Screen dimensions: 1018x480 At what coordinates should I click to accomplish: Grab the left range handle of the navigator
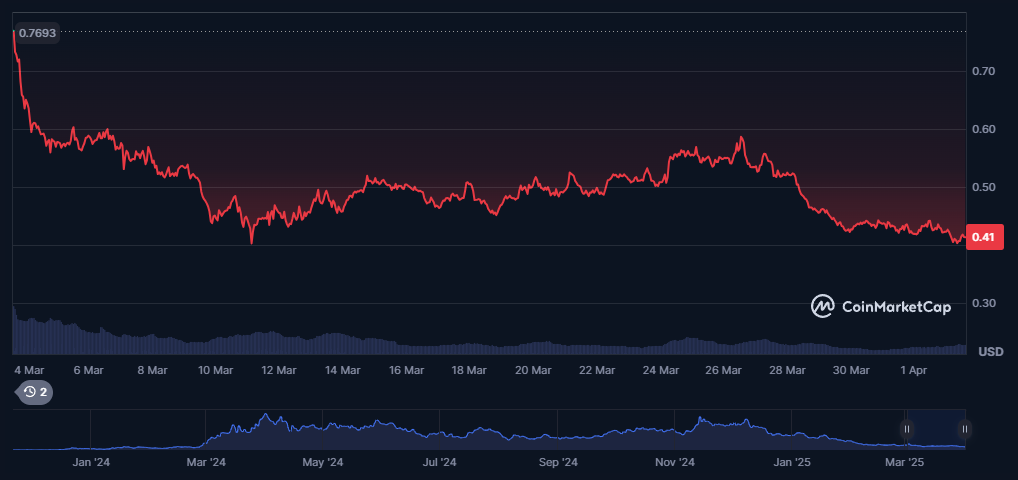pyautogui.click(x=907, y=429)
